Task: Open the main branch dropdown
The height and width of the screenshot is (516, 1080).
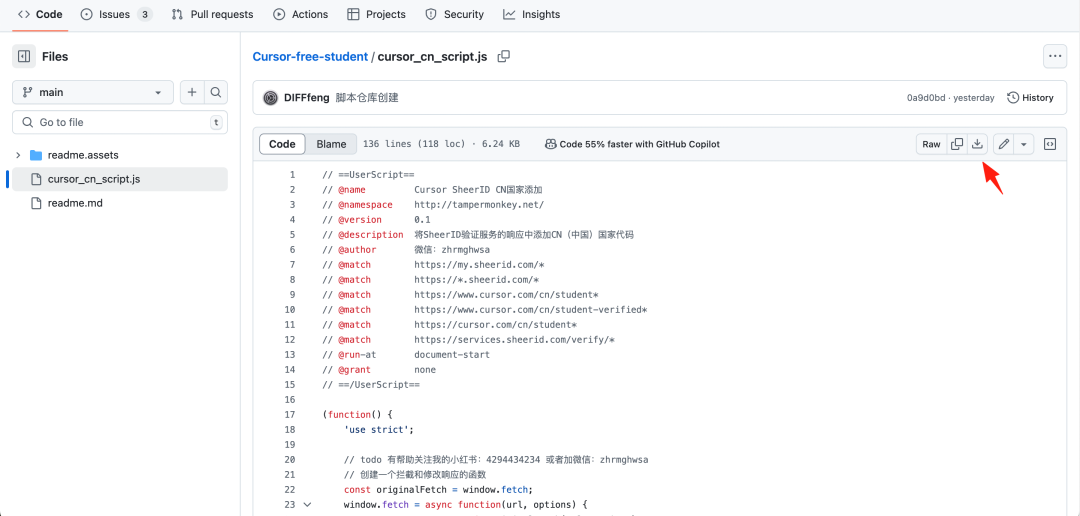Action: (x=93, y=92)
